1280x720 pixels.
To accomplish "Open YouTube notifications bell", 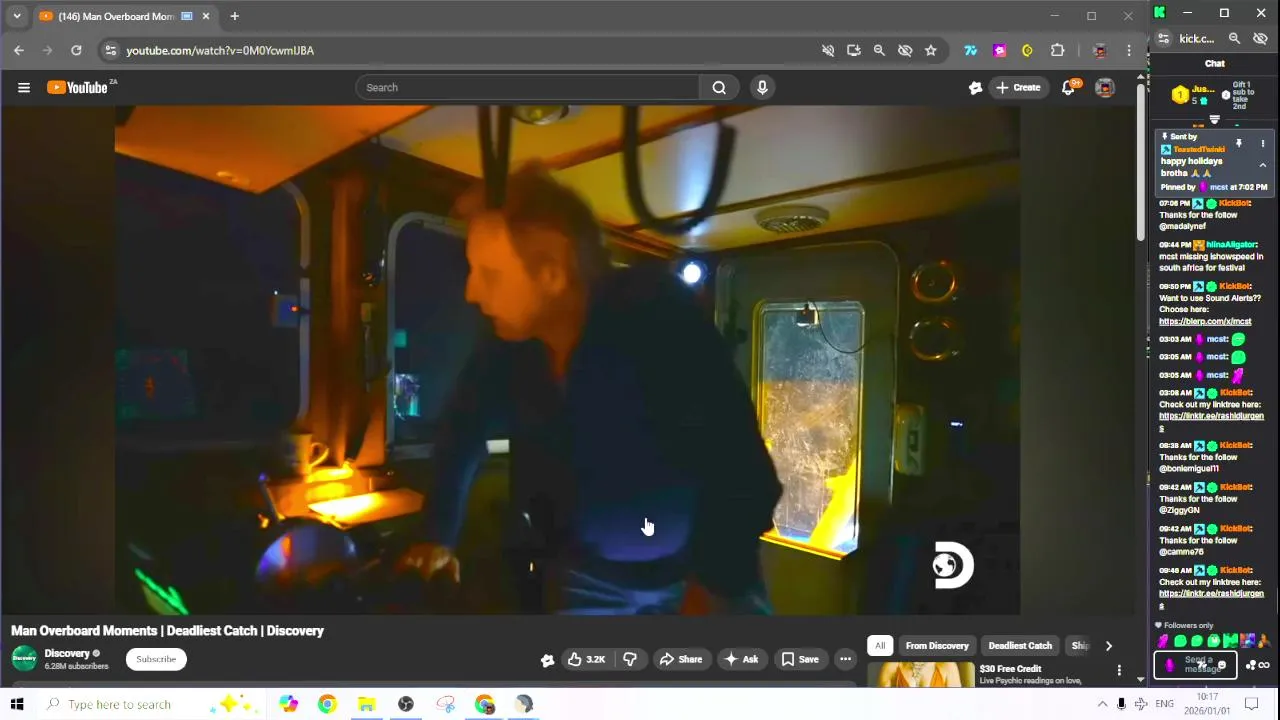I will (1068, 88).
